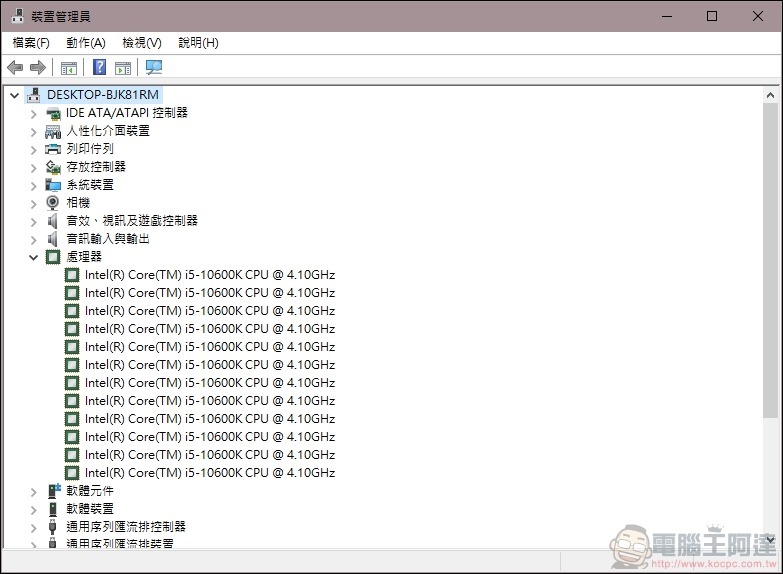The width and height of the screenshot is (783, 574).
Task: Click the Back arrow toolbar icon
Action: pos(15,67)
